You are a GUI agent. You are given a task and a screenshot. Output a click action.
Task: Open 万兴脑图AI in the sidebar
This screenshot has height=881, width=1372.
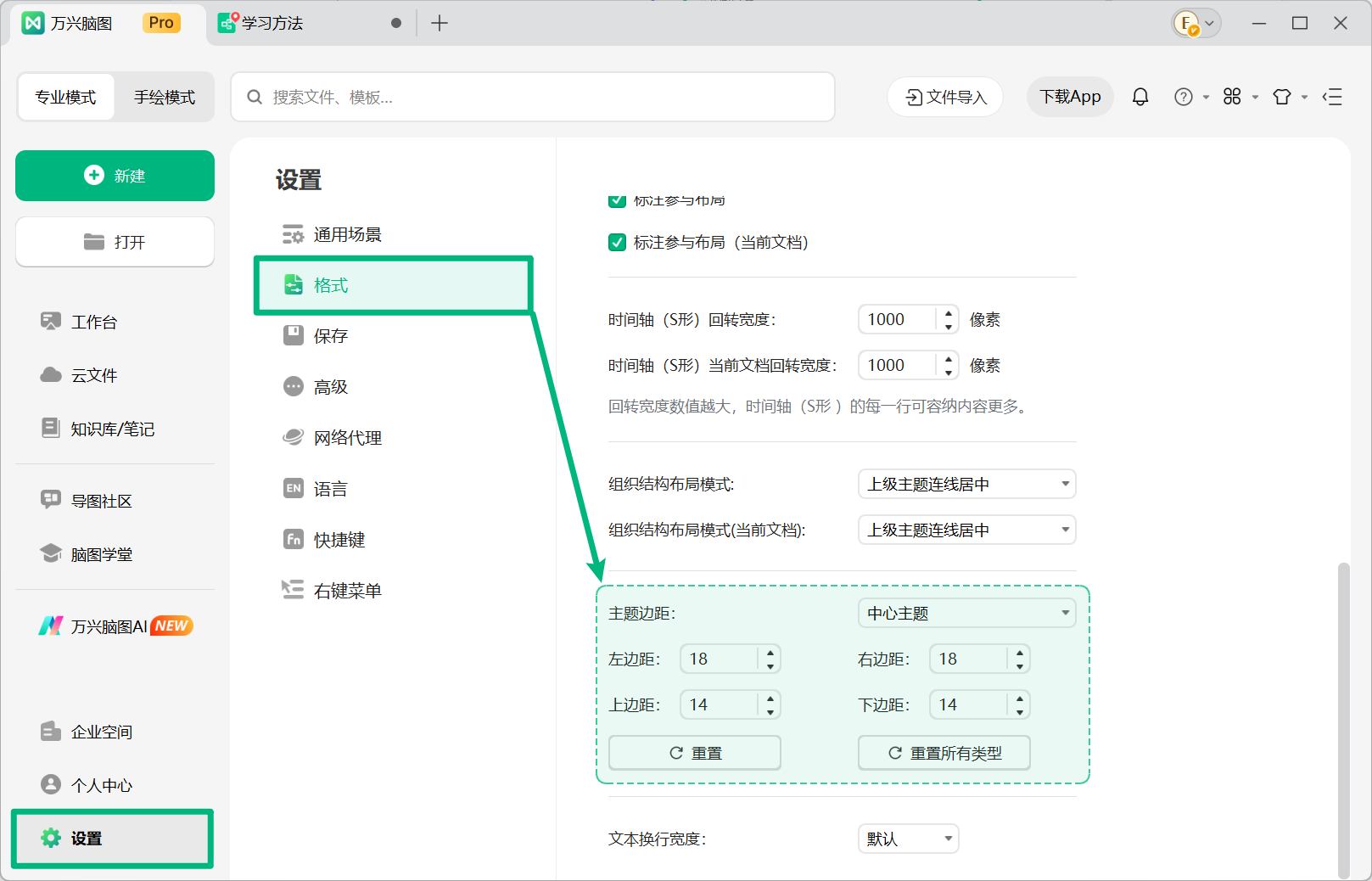pyautogui.click(x=115, y=626)
